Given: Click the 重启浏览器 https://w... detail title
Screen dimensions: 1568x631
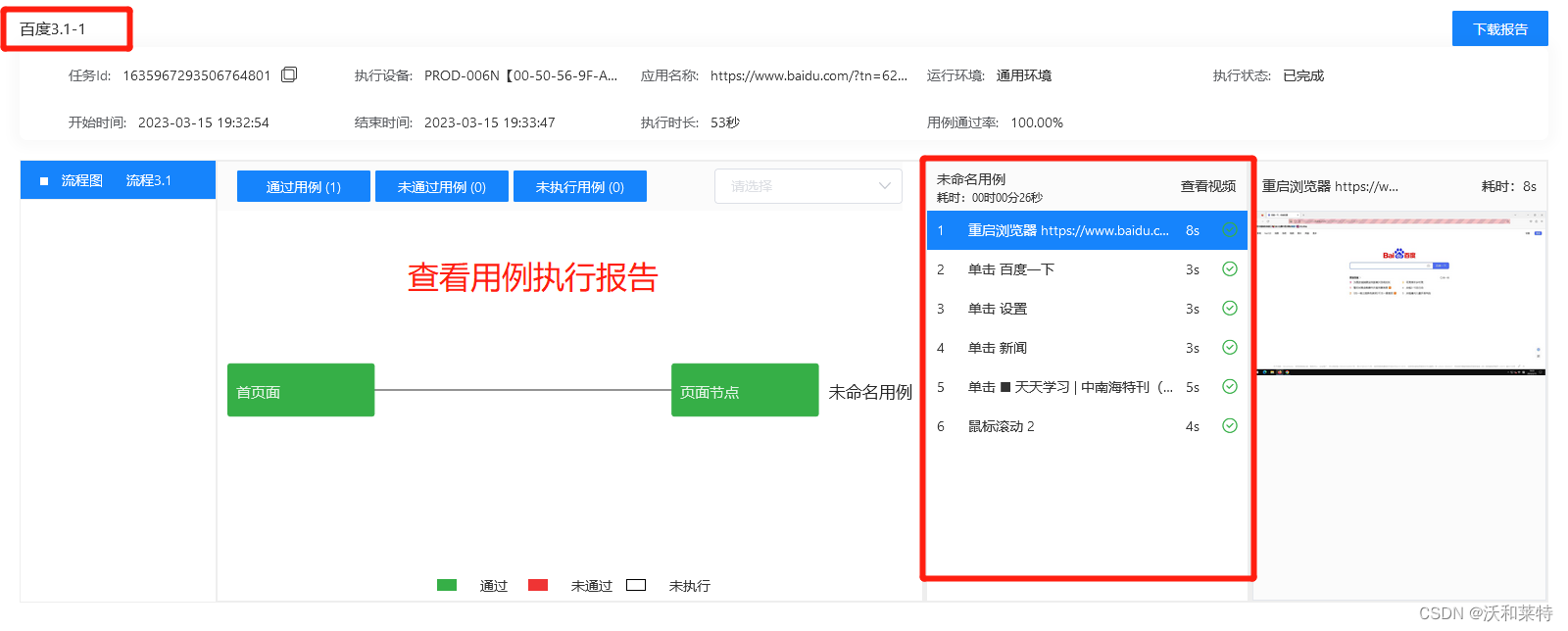Looking at the screenshot, I should (x=1330, y=186).
